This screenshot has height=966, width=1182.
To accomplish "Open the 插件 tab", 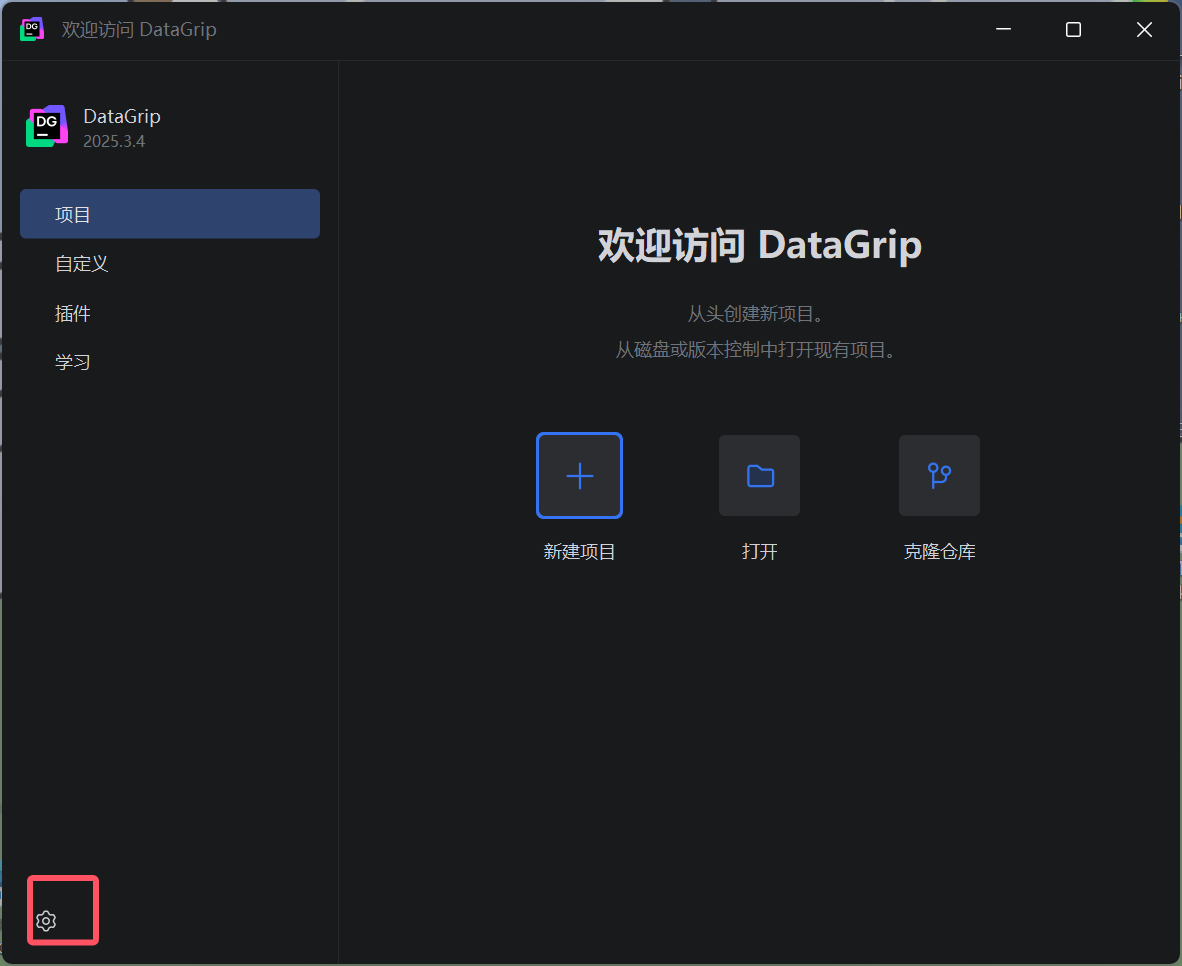I will [170, 313].
